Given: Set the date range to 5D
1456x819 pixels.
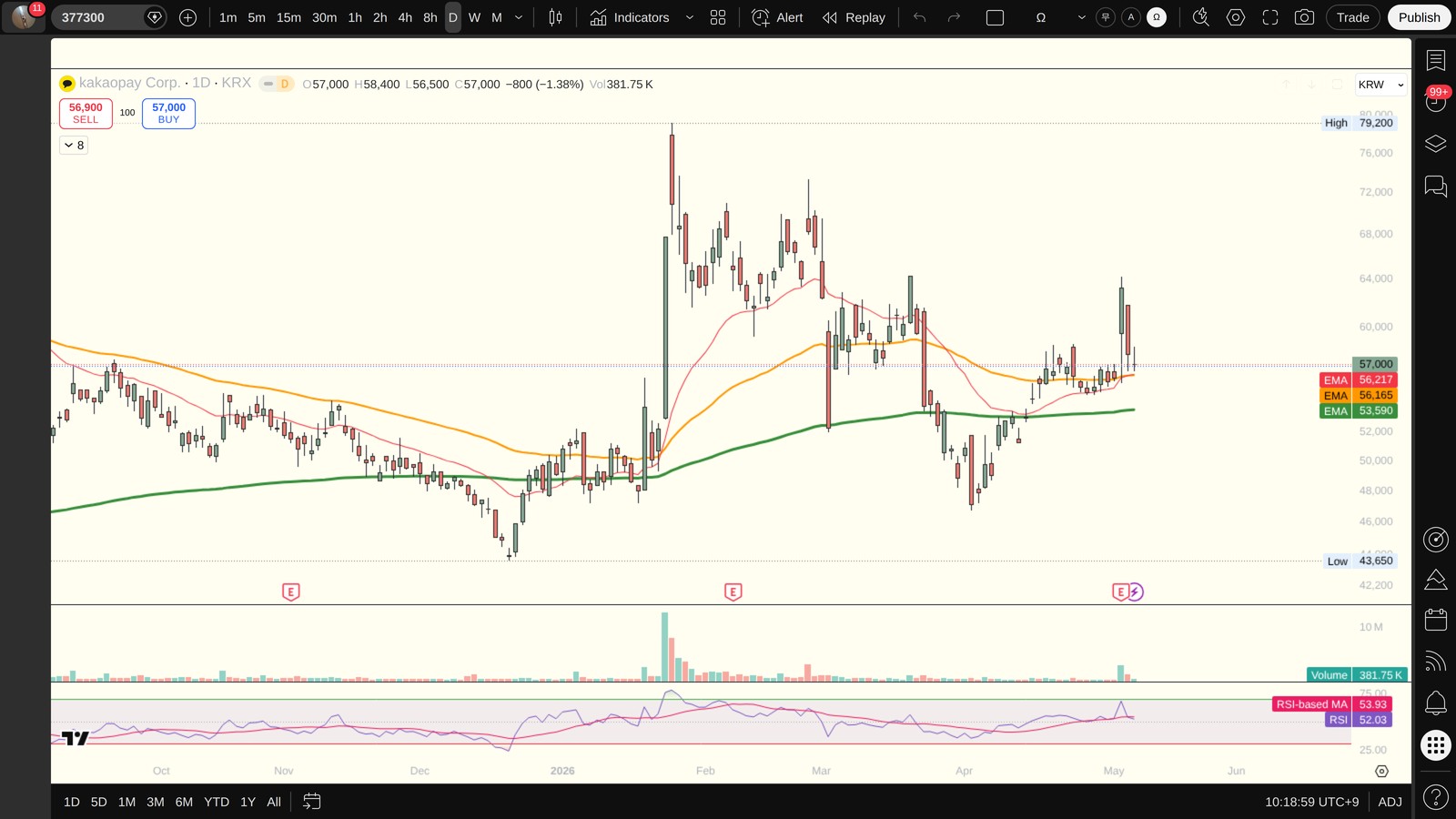Looking at the screenshot, I should tap(99, 802).
